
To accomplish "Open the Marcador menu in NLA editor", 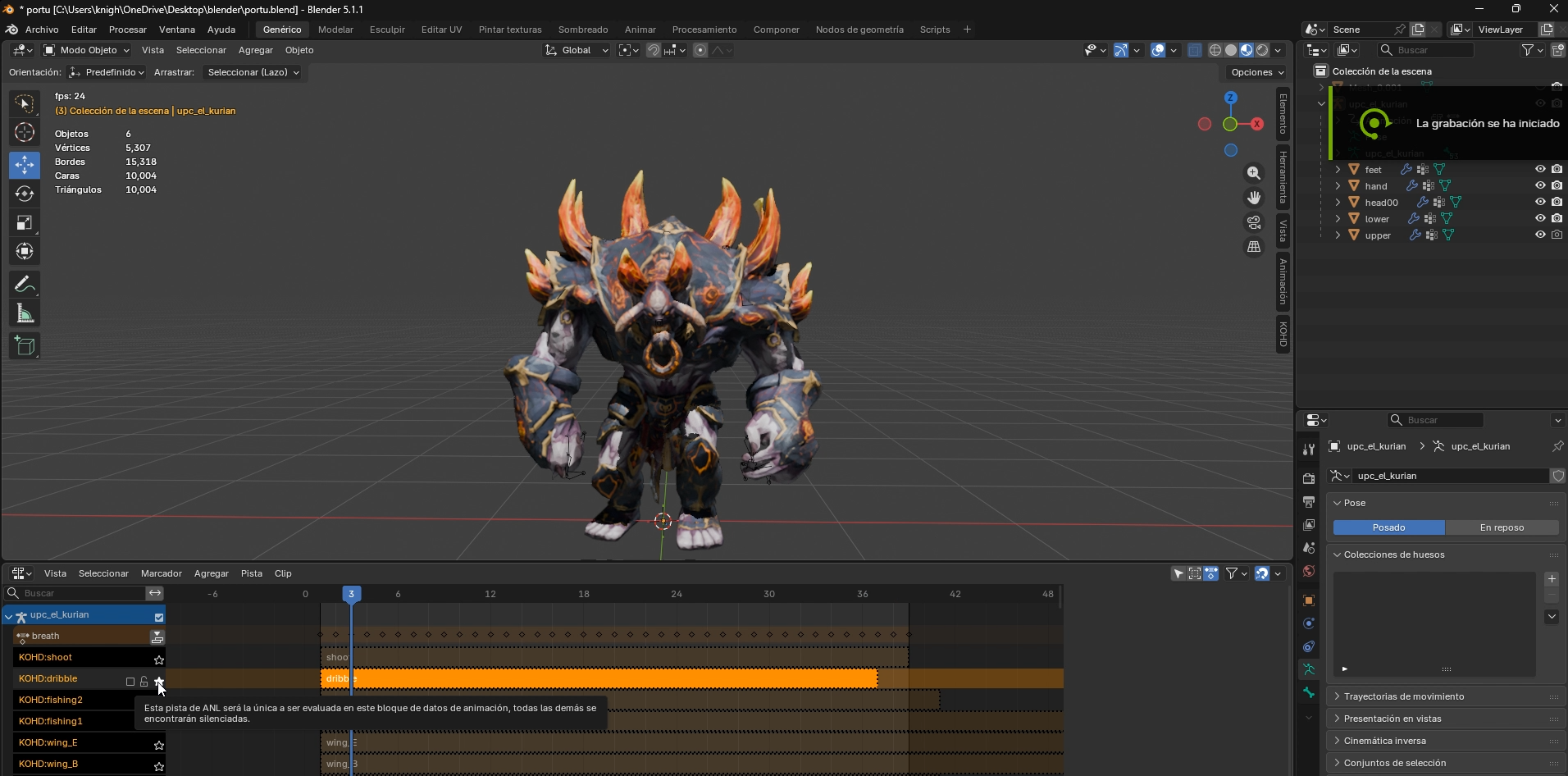I will click(162, 573).
